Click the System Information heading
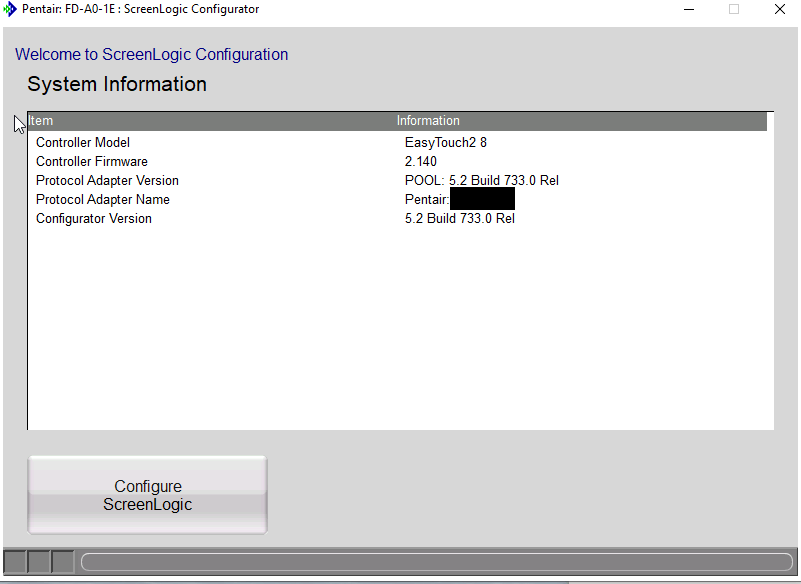Image resolution: width=801 pixels, height=584 pixels. click(117, 84)
